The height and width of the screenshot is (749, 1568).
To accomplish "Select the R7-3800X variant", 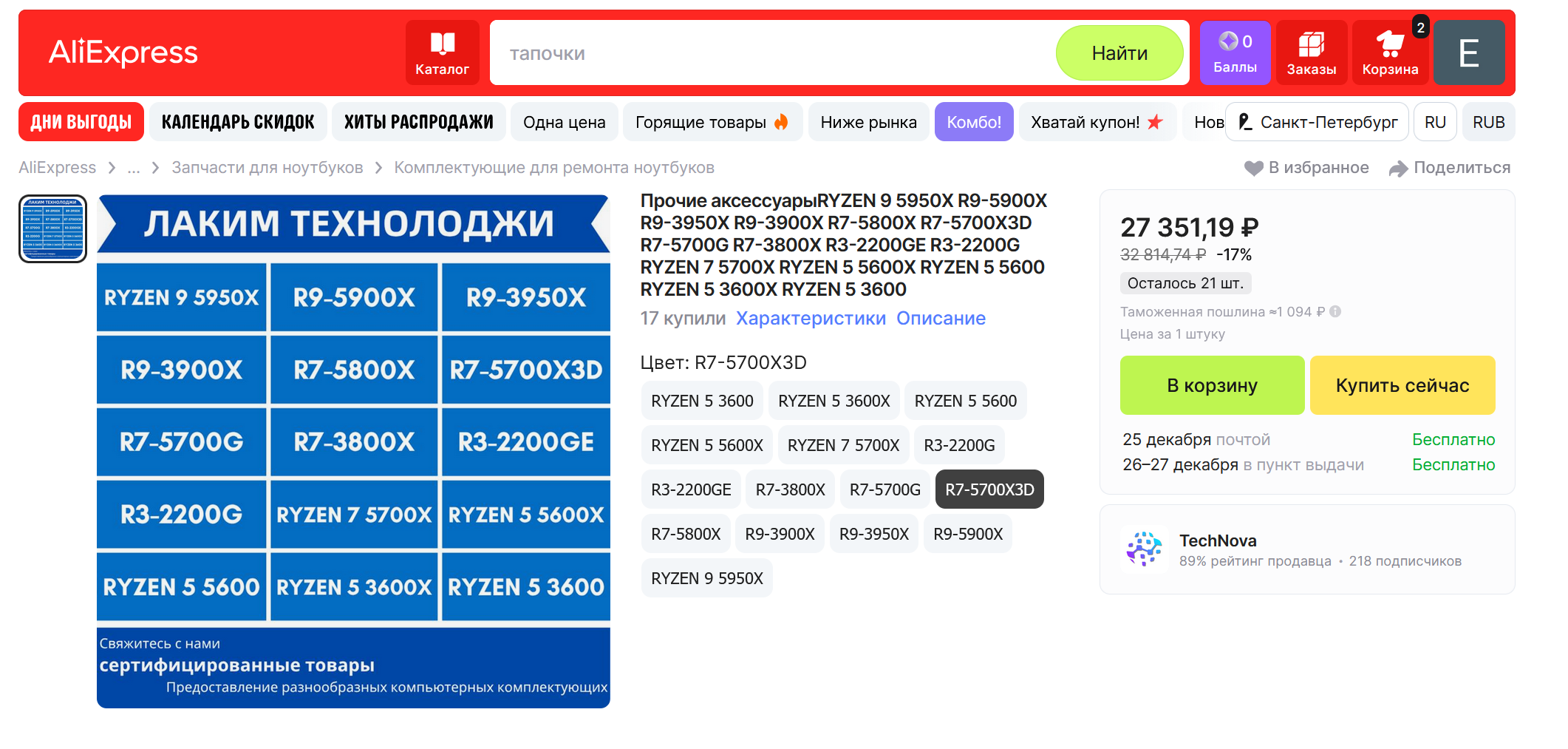I will (x=790, y=489).
